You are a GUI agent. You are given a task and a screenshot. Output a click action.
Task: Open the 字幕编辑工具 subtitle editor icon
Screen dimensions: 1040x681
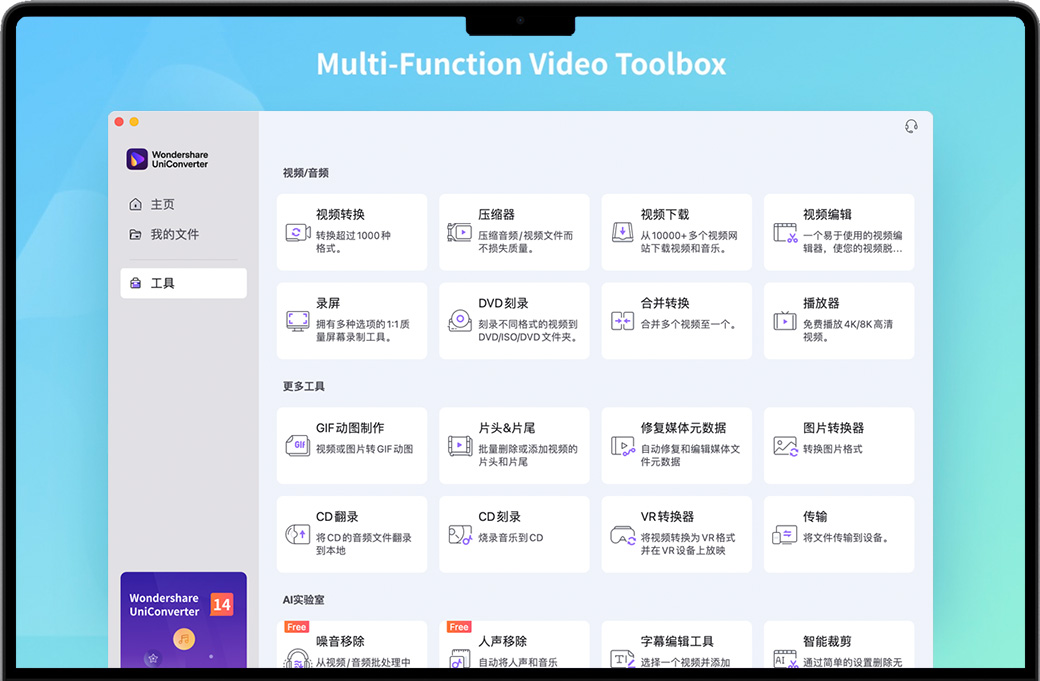622,658
